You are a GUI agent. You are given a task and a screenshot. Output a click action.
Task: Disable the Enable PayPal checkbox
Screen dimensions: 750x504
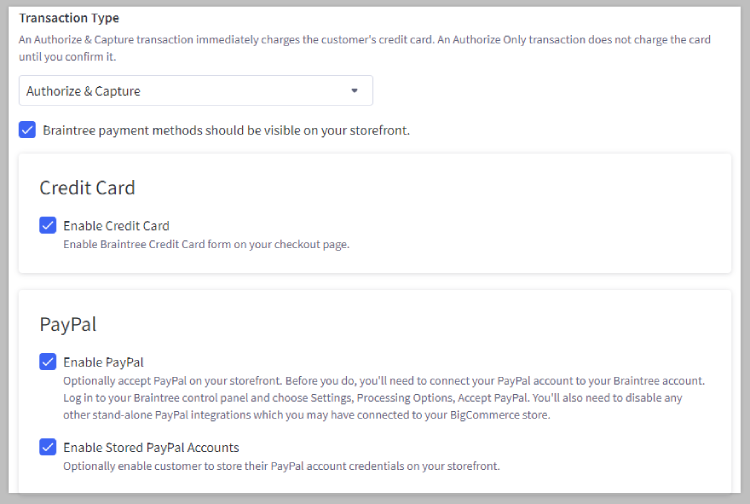[x=47, y=361]
